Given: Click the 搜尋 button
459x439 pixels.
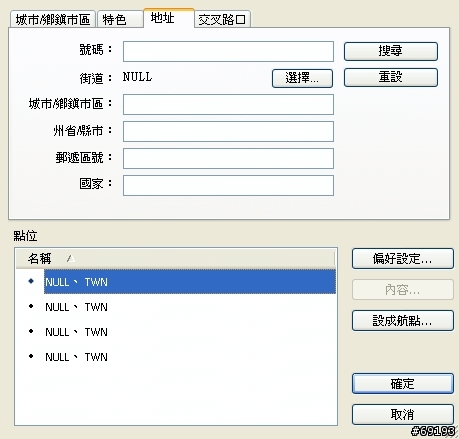Looking at the screenshot, I should tap(391, 51).
